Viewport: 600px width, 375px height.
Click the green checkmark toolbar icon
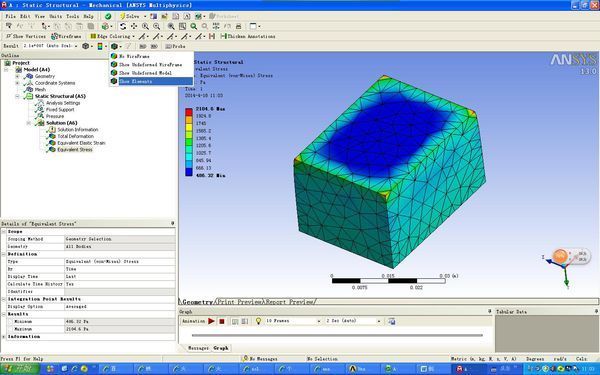click(x=108, y=16)
